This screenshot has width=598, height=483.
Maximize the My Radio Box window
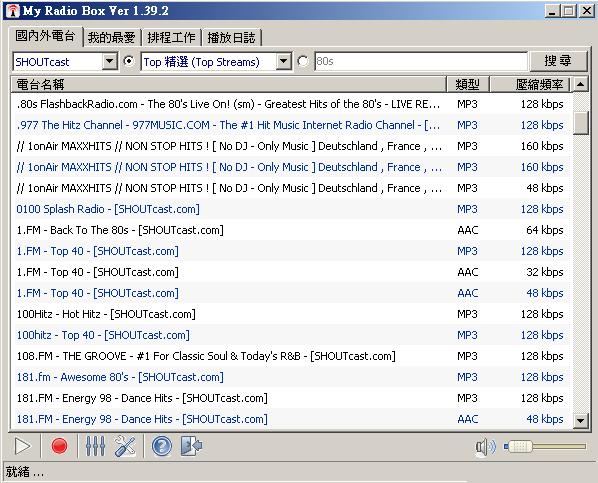click(568, 11)
